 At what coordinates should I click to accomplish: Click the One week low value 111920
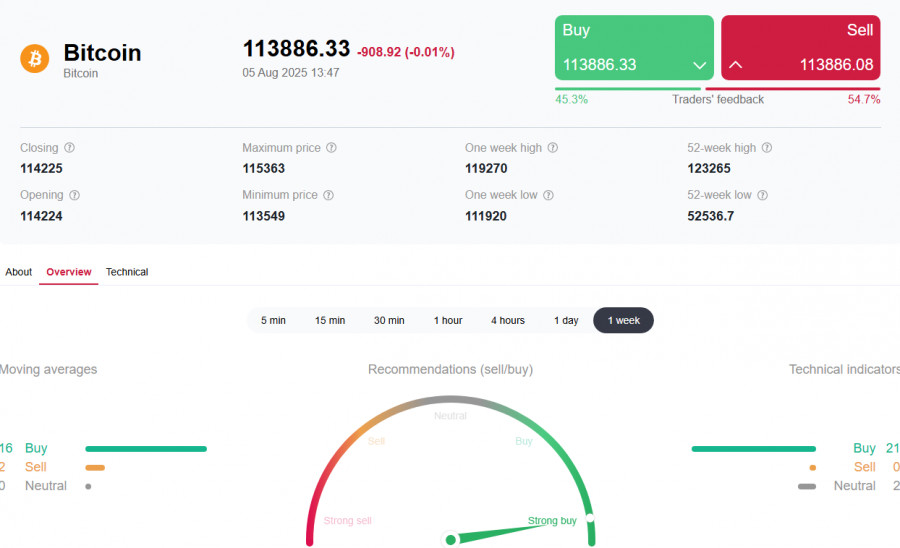486,216
